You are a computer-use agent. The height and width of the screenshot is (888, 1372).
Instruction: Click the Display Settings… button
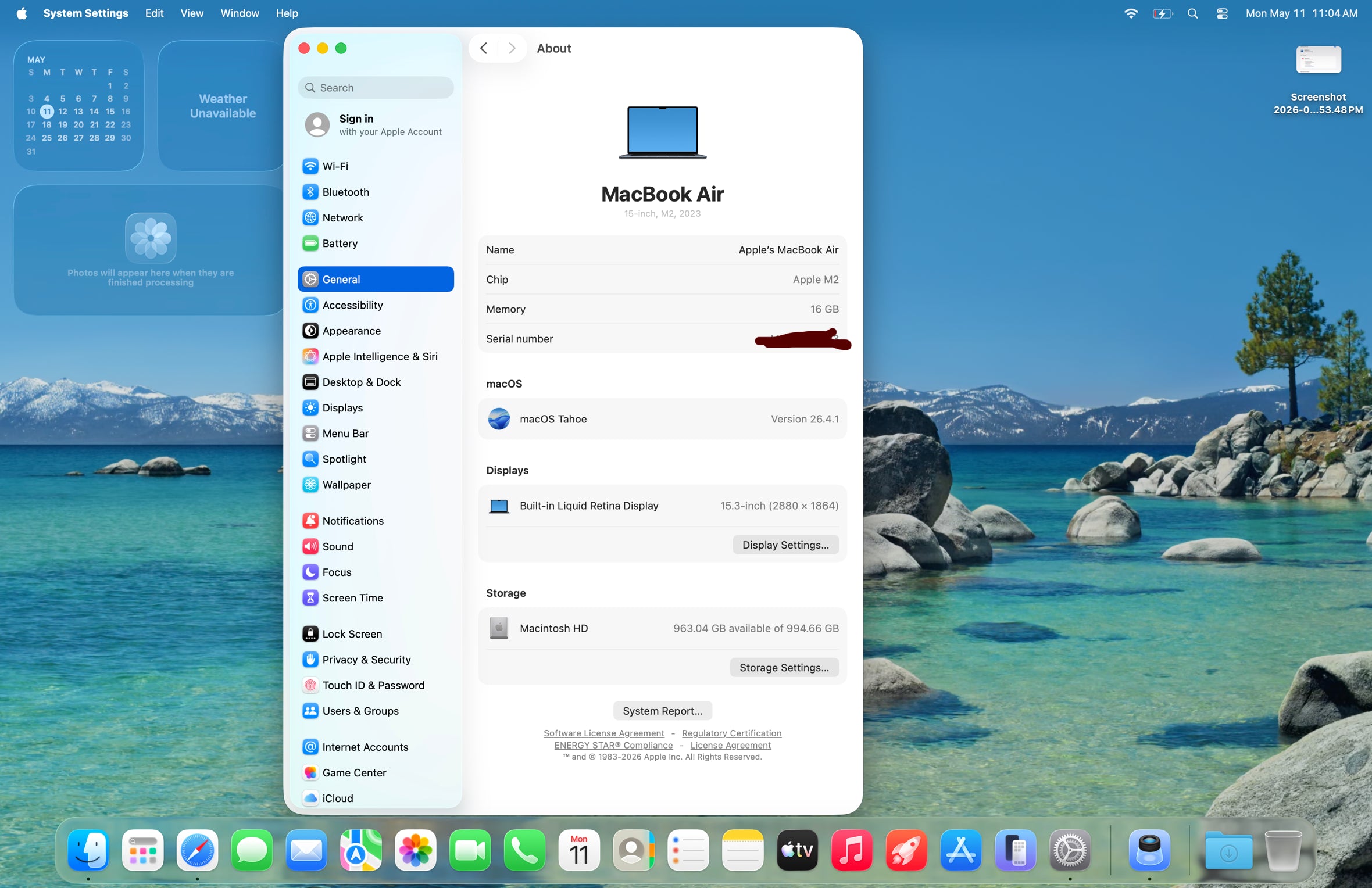point(785,545)
